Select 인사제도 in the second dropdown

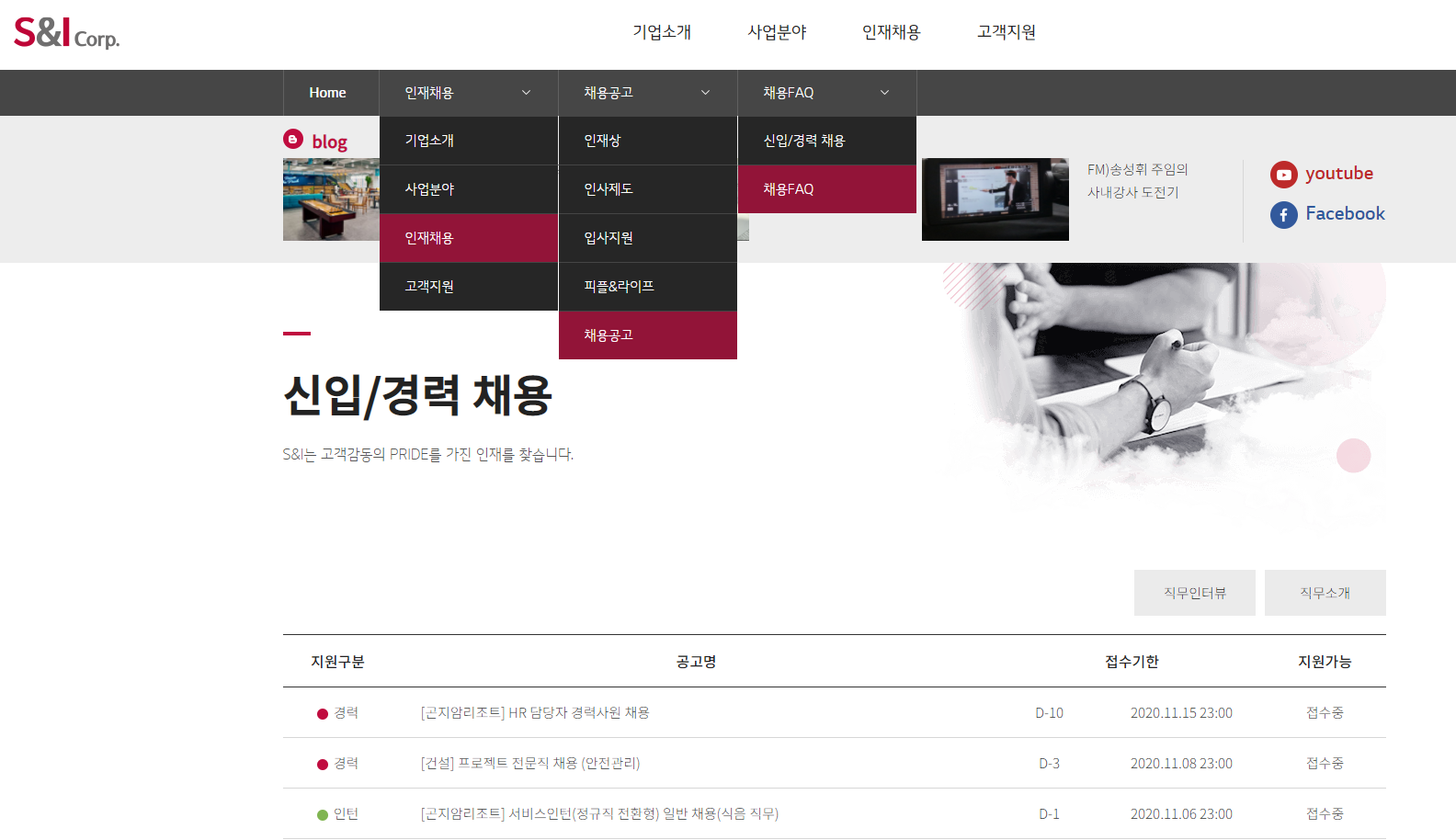pos(648,189)
